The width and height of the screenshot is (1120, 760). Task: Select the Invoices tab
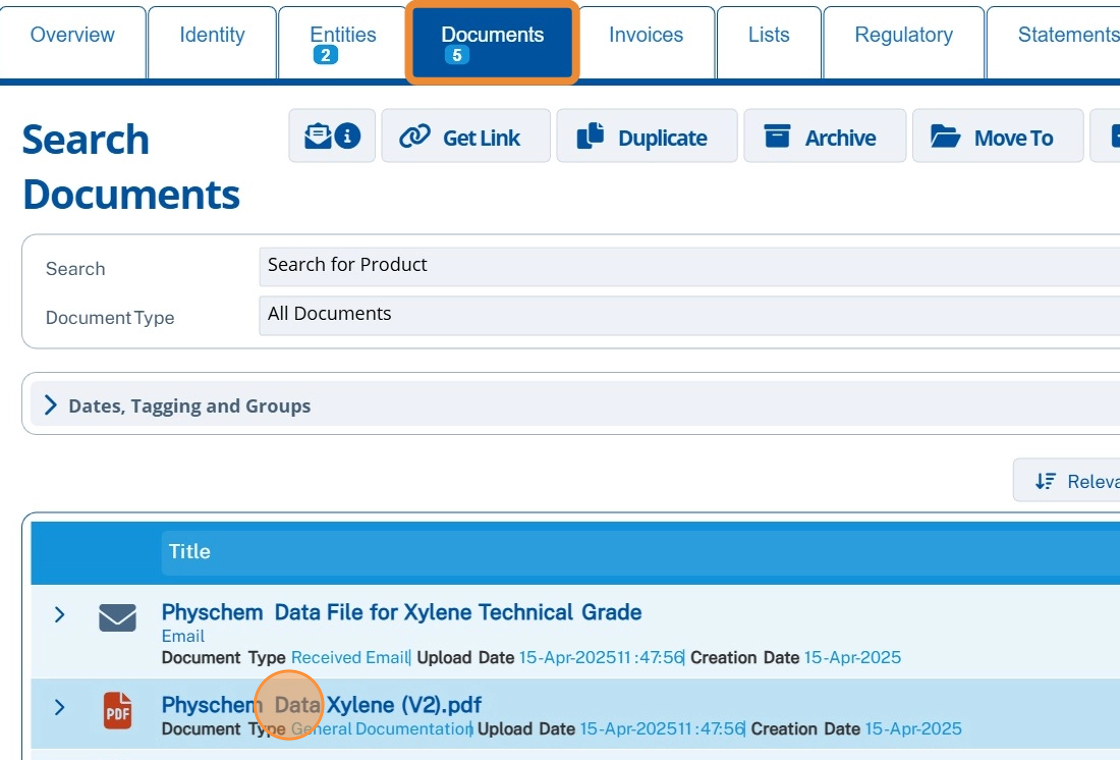[x=646, y=36]
